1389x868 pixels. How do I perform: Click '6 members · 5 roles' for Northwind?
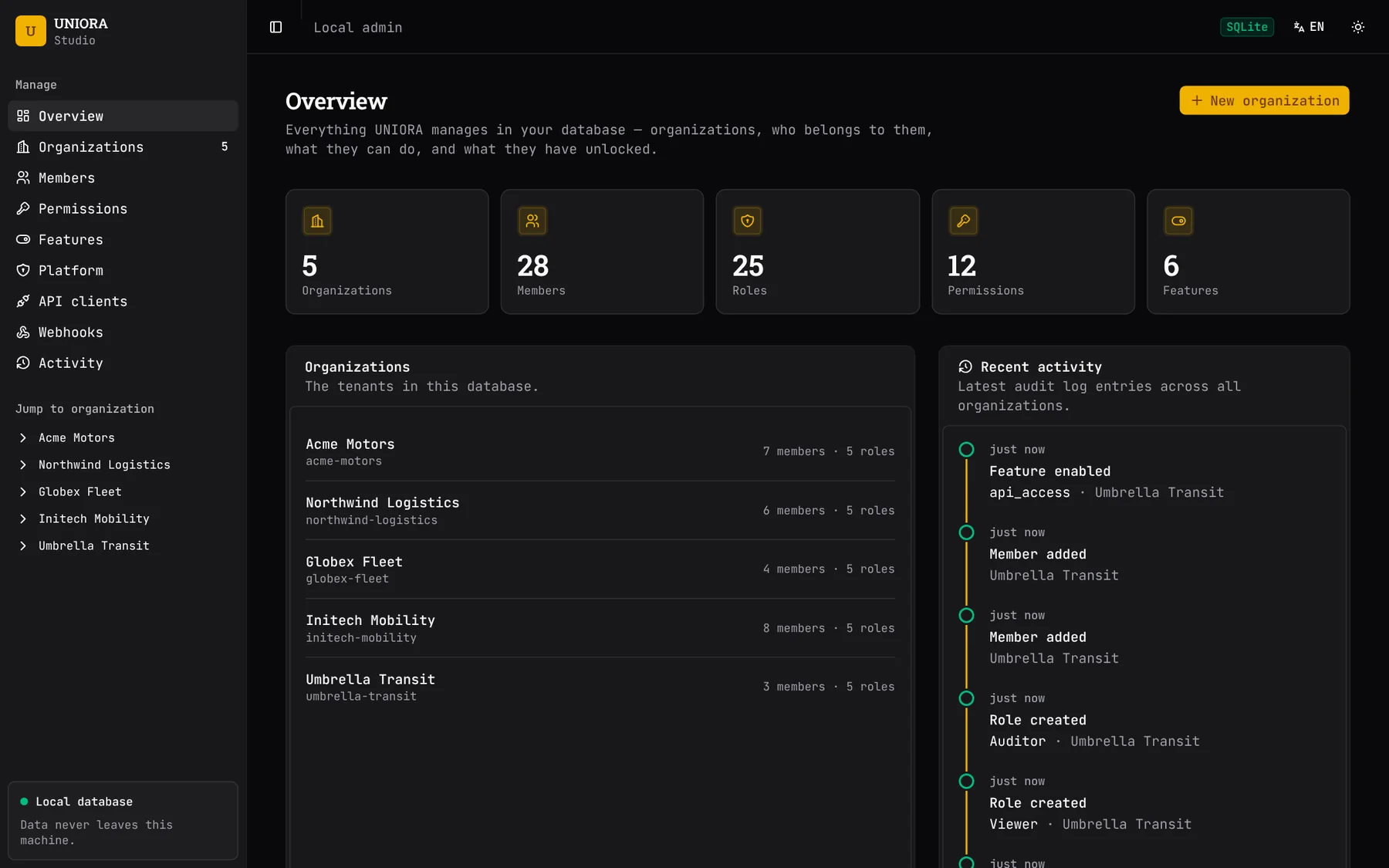(x=829, y=511)
